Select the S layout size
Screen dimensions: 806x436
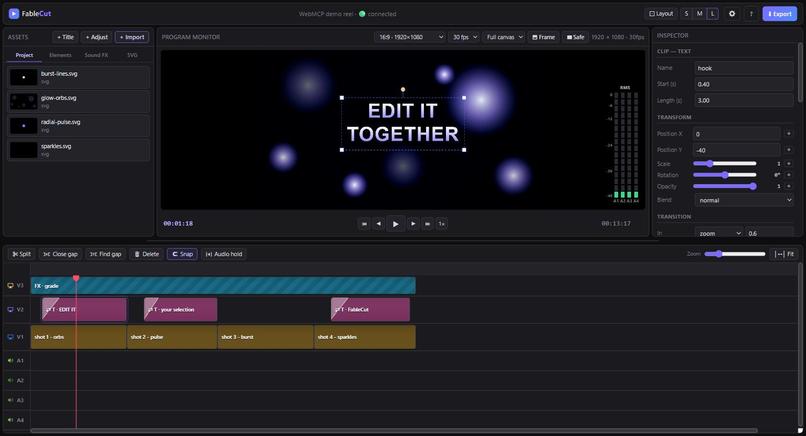coord(686,14)
